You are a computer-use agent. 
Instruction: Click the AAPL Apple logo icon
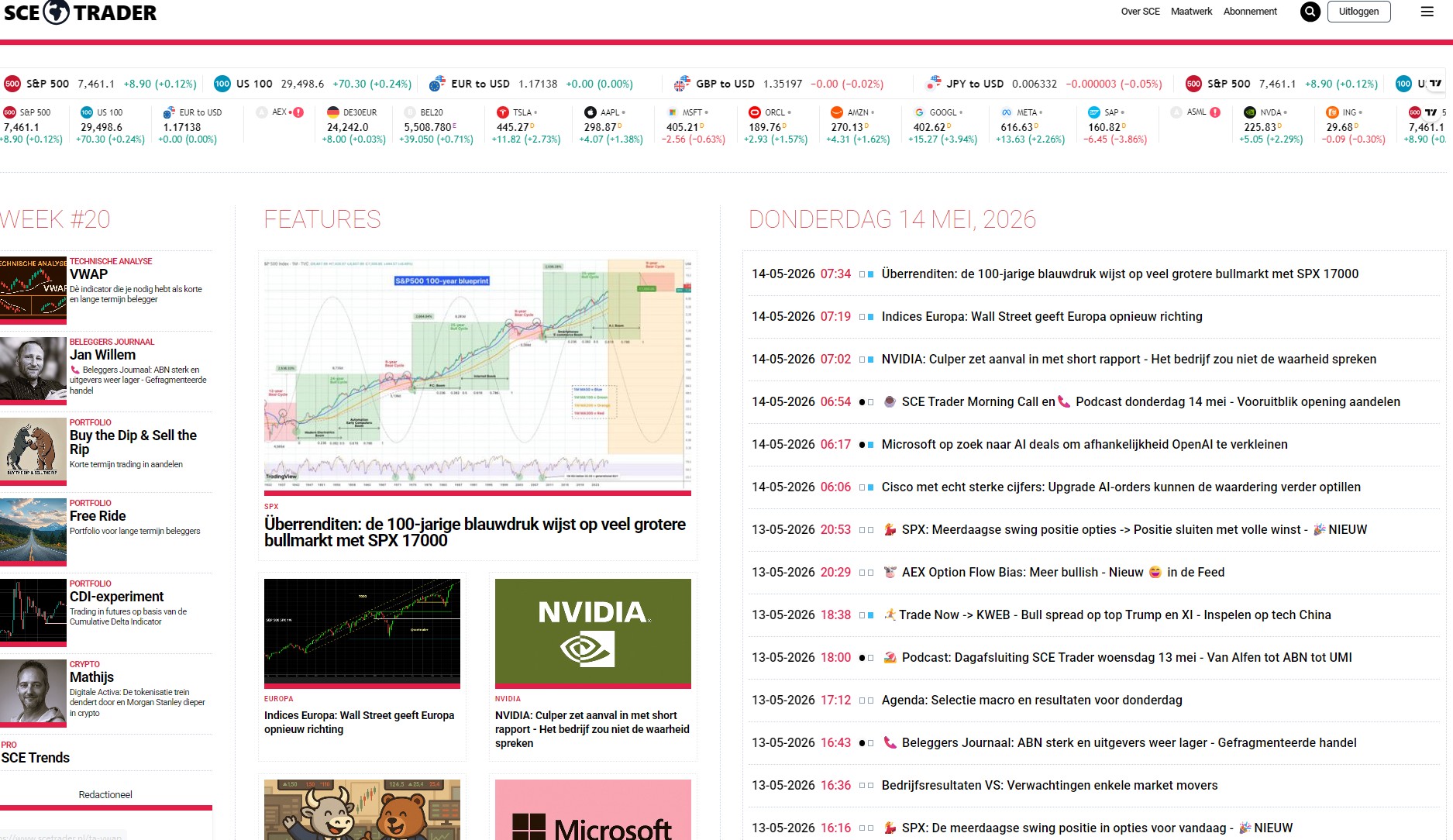590,112
